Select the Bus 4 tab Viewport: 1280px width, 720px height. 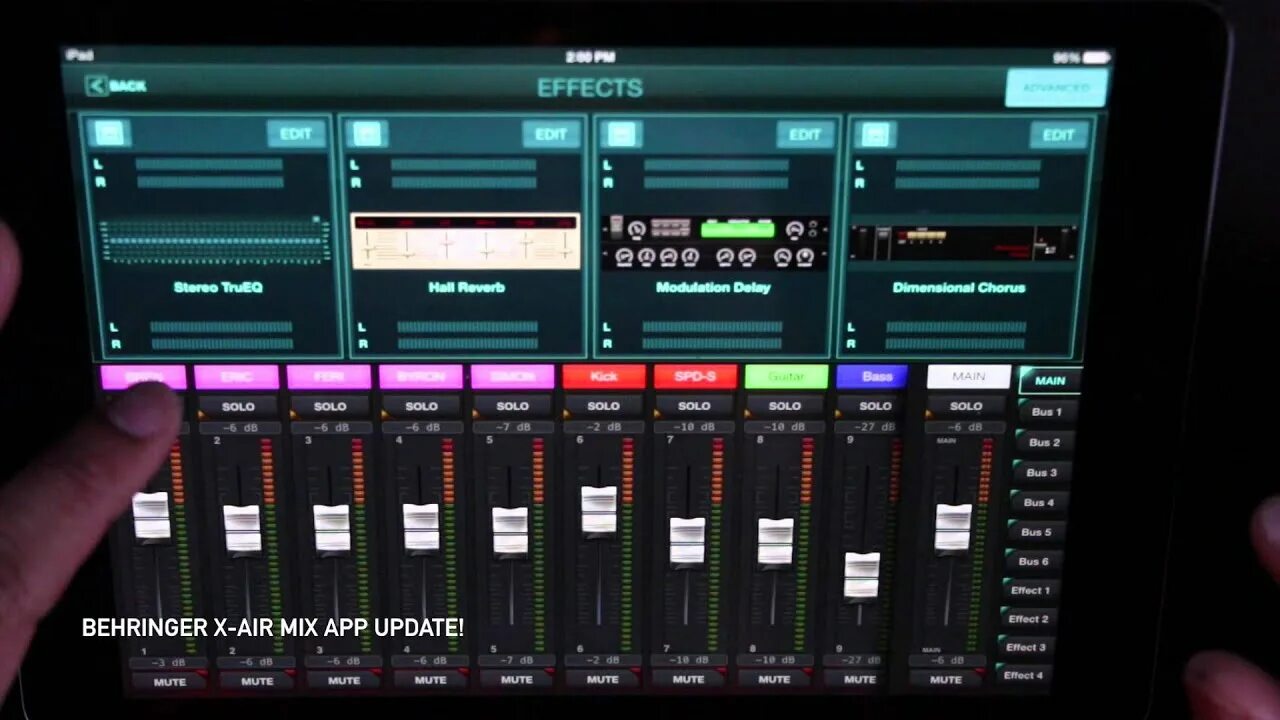(x=1038, y=502)
